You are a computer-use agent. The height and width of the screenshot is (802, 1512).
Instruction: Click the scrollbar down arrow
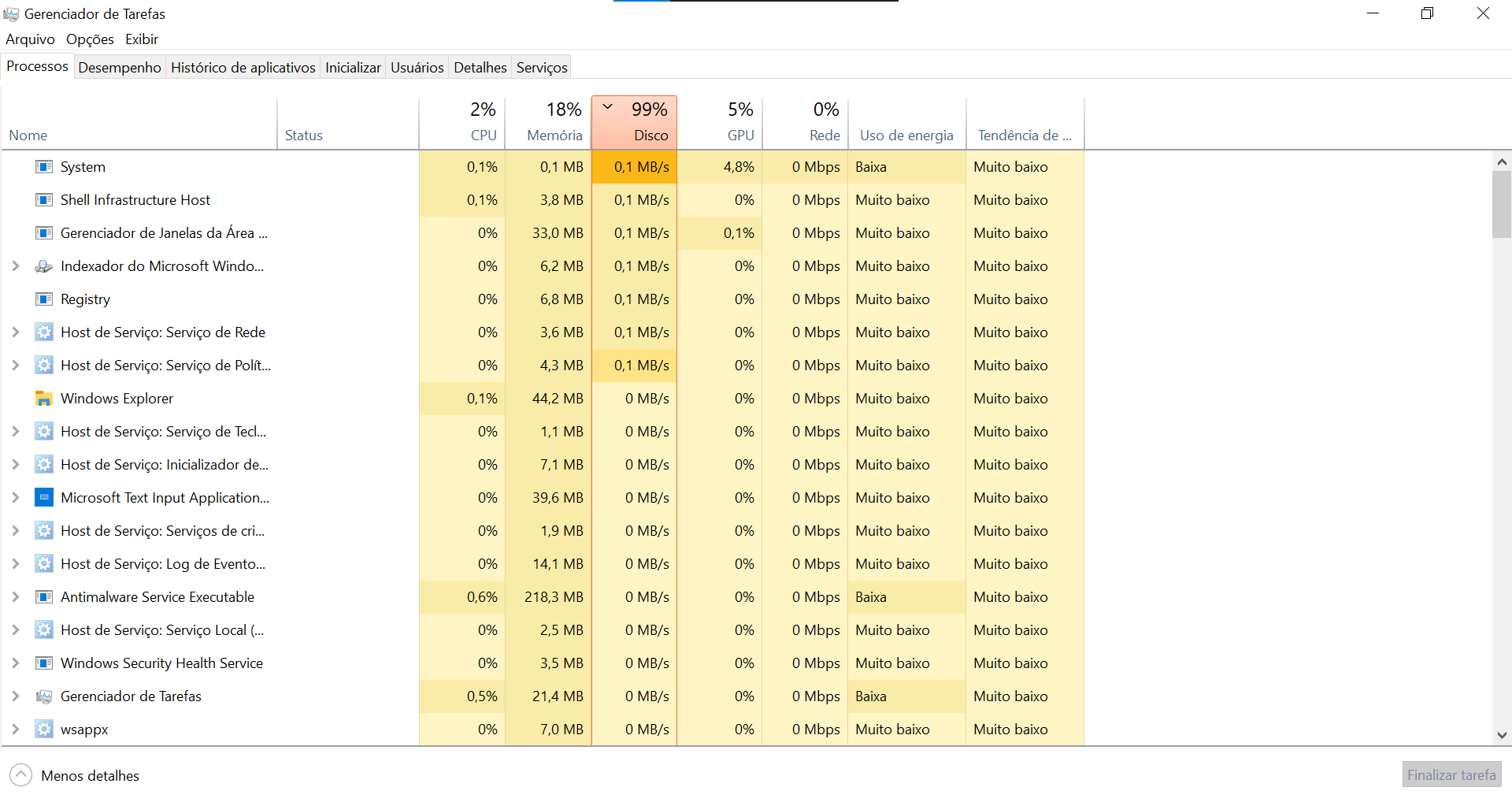tap(1502, 734)
